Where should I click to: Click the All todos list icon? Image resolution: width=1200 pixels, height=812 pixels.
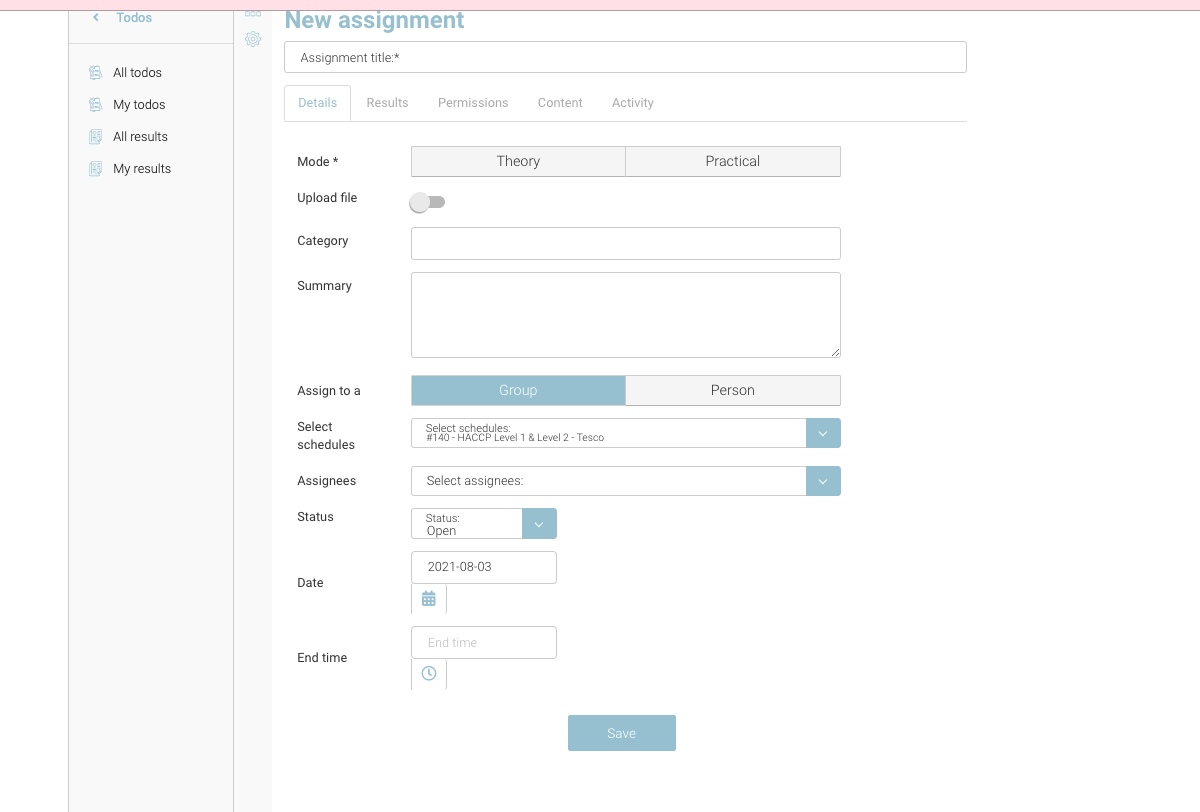tap(95, 73)
